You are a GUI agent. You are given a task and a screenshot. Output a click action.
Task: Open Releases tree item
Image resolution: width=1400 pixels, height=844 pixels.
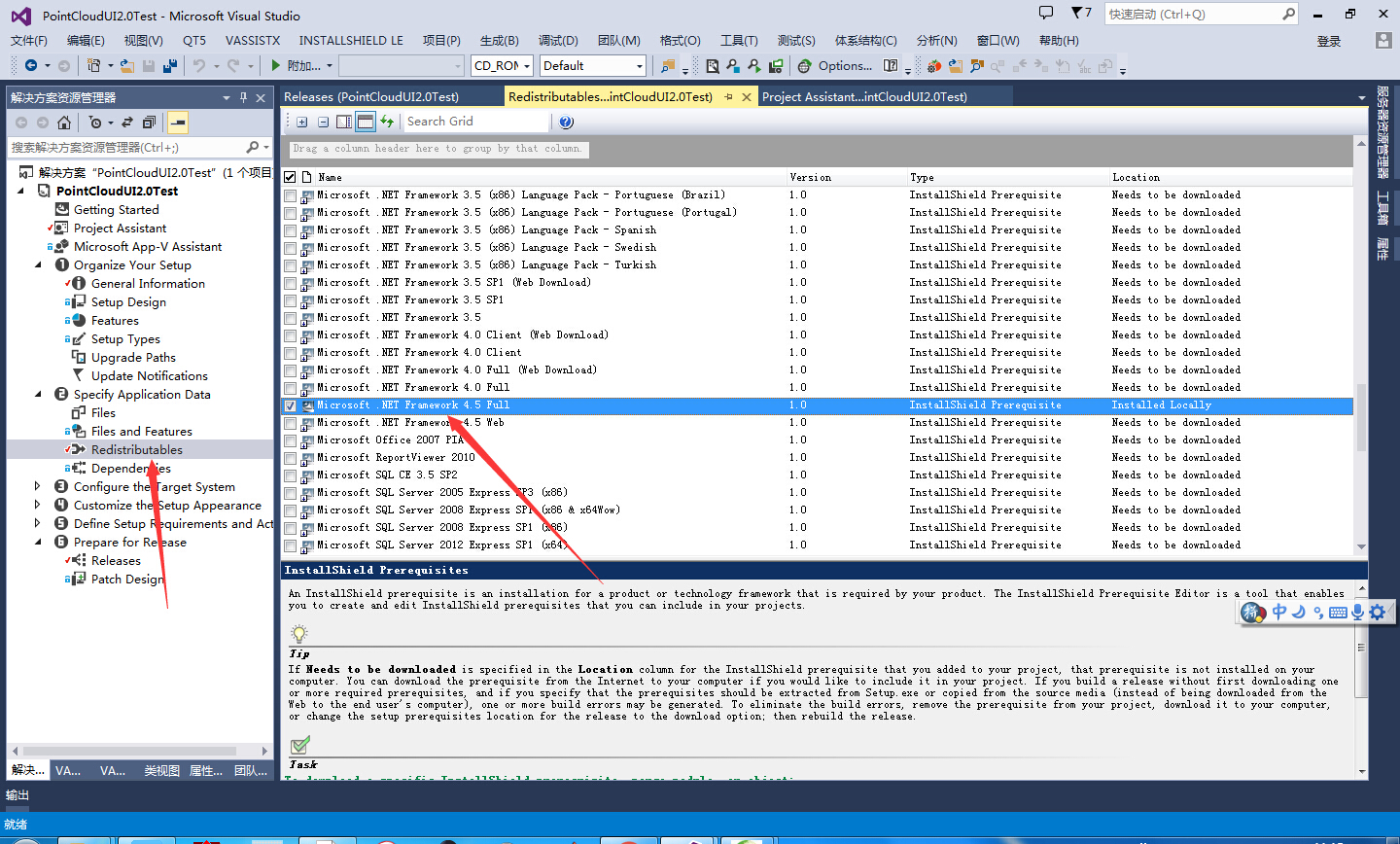[116, 560]
